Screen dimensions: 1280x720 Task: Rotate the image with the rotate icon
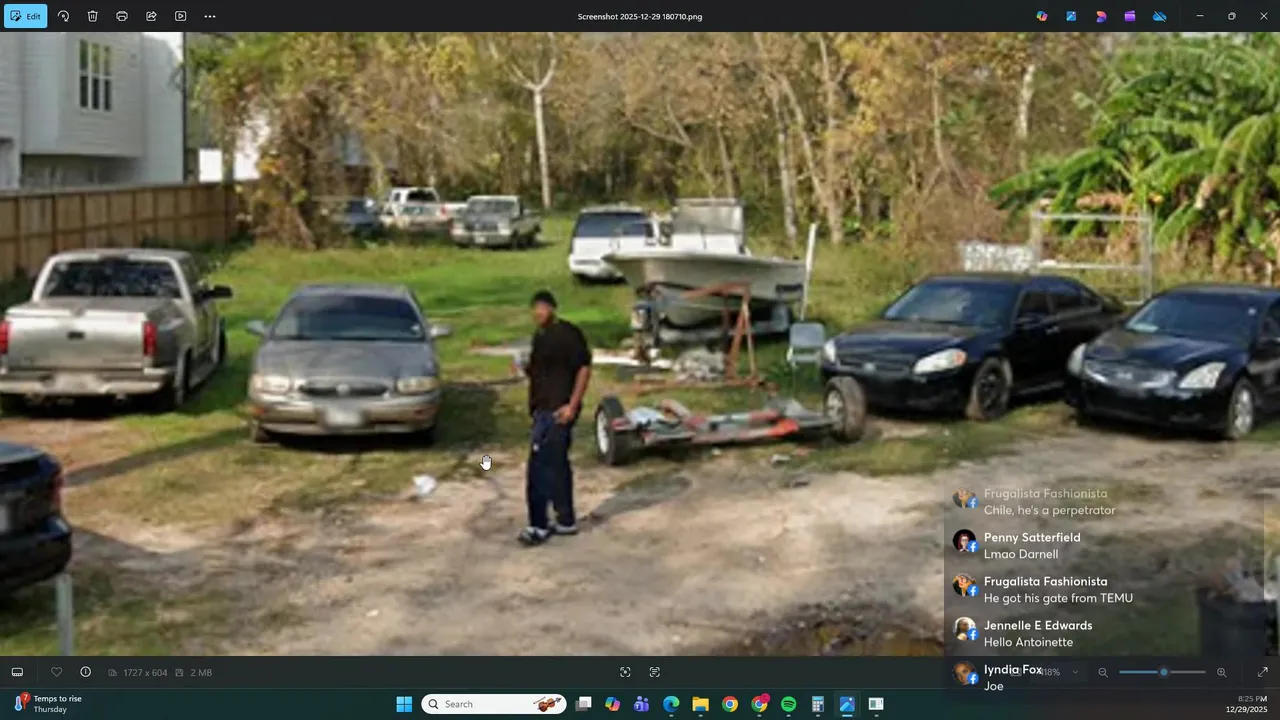(63, 16)
